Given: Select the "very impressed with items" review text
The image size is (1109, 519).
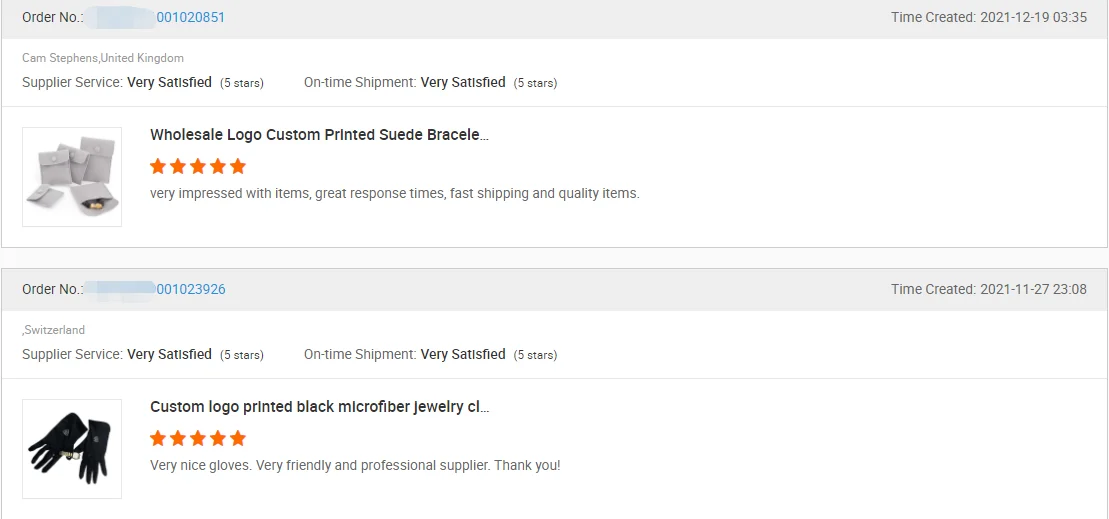Looking at the screenshot, I should (394, 193).
